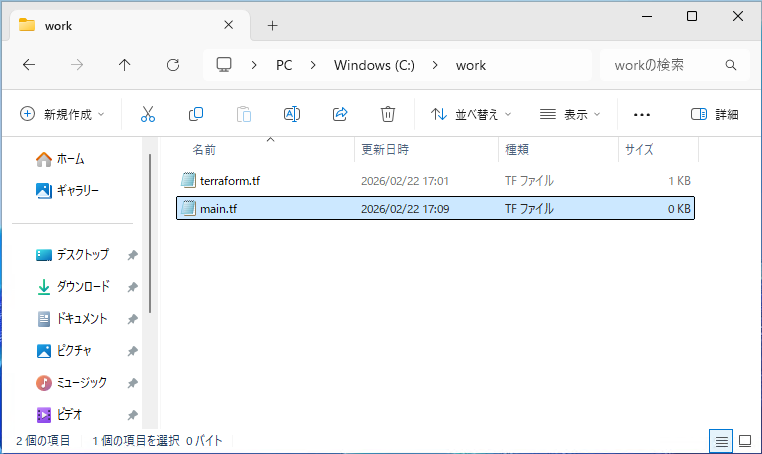Select the work tab
The image size is (762, 454).
(120, 25)
